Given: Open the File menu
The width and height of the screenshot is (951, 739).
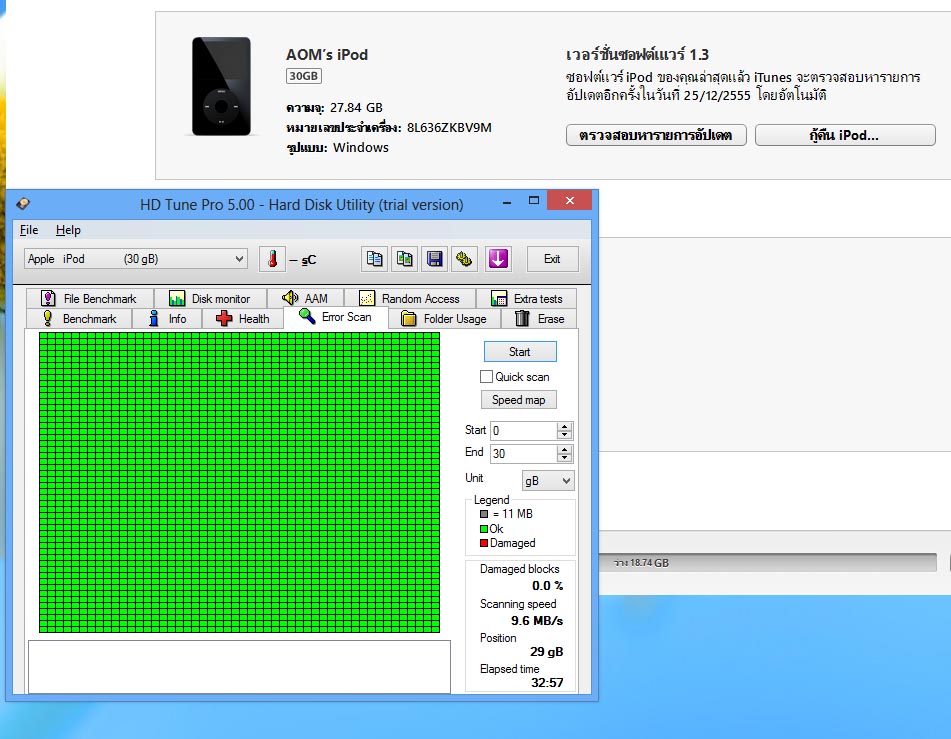Looking at the screenshot, I should pyautogui.click(x=29, y=230).
